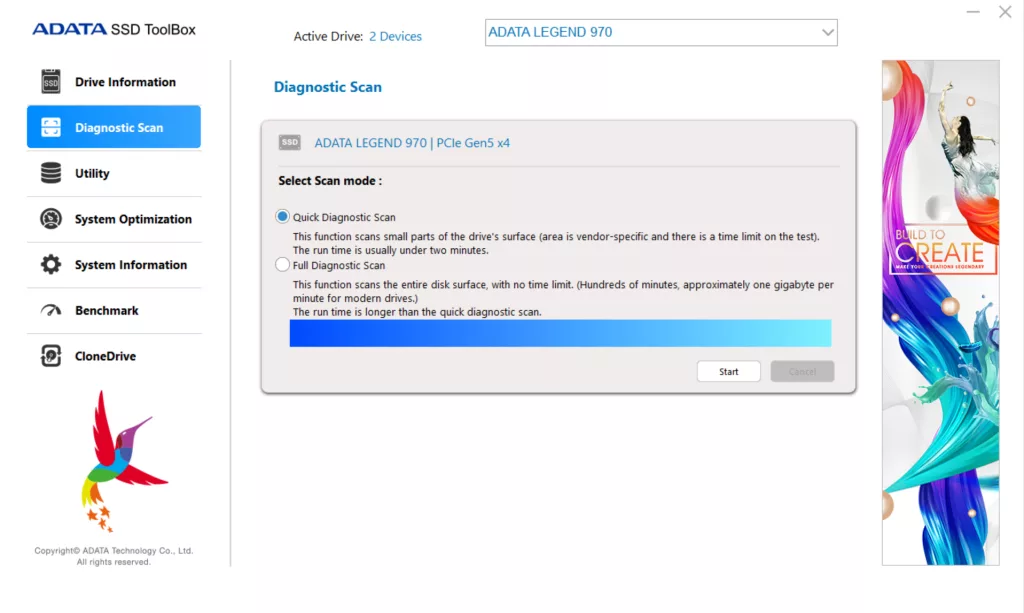
Task: Go to System Optimization
Action: (x=114, y=219)
